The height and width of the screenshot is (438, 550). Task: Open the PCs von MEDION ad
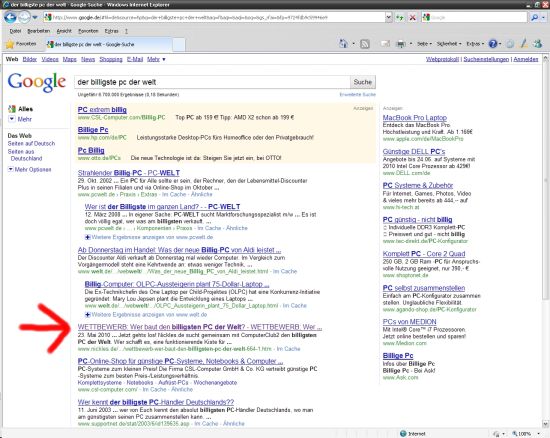tap(410, 322)
